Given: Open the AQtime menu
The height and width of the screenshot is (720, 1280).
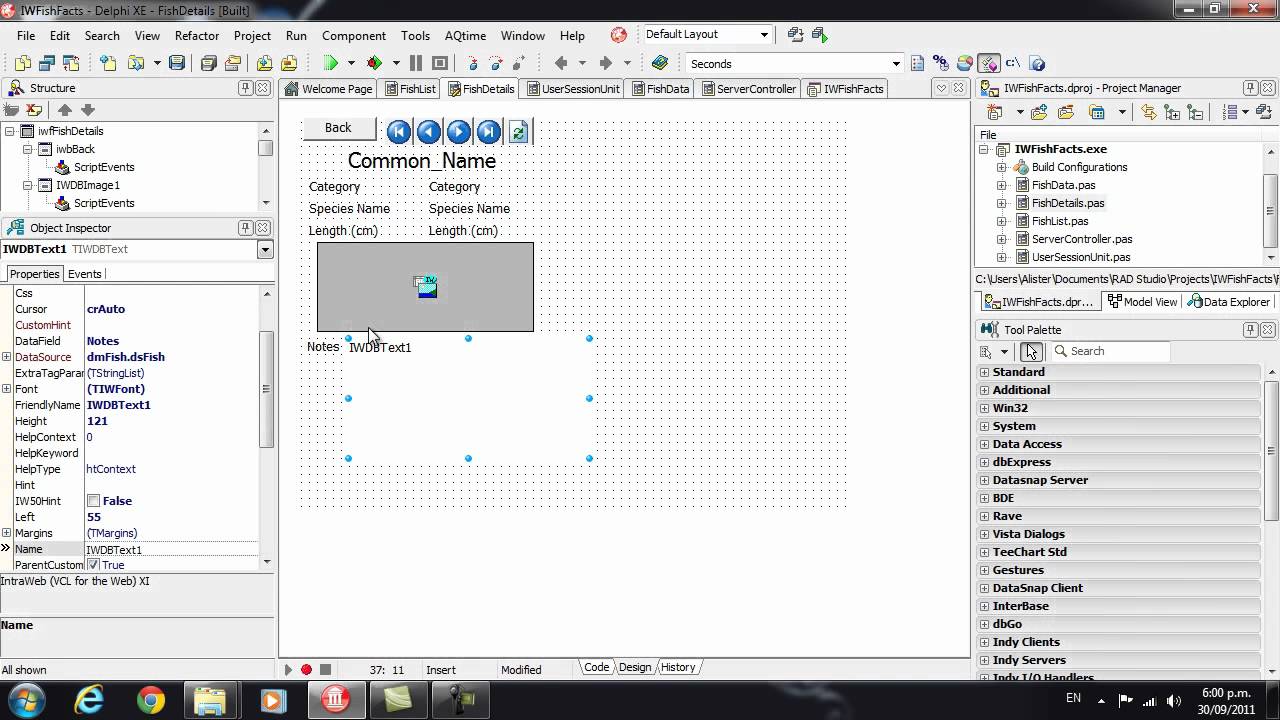Looking at the screenshot, I should click(x=465, y=35).
